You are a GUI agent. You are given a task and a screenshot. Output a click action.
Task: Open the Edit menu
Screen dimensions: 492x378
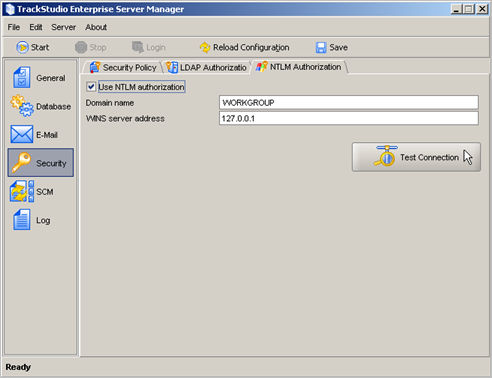[36, 27]
